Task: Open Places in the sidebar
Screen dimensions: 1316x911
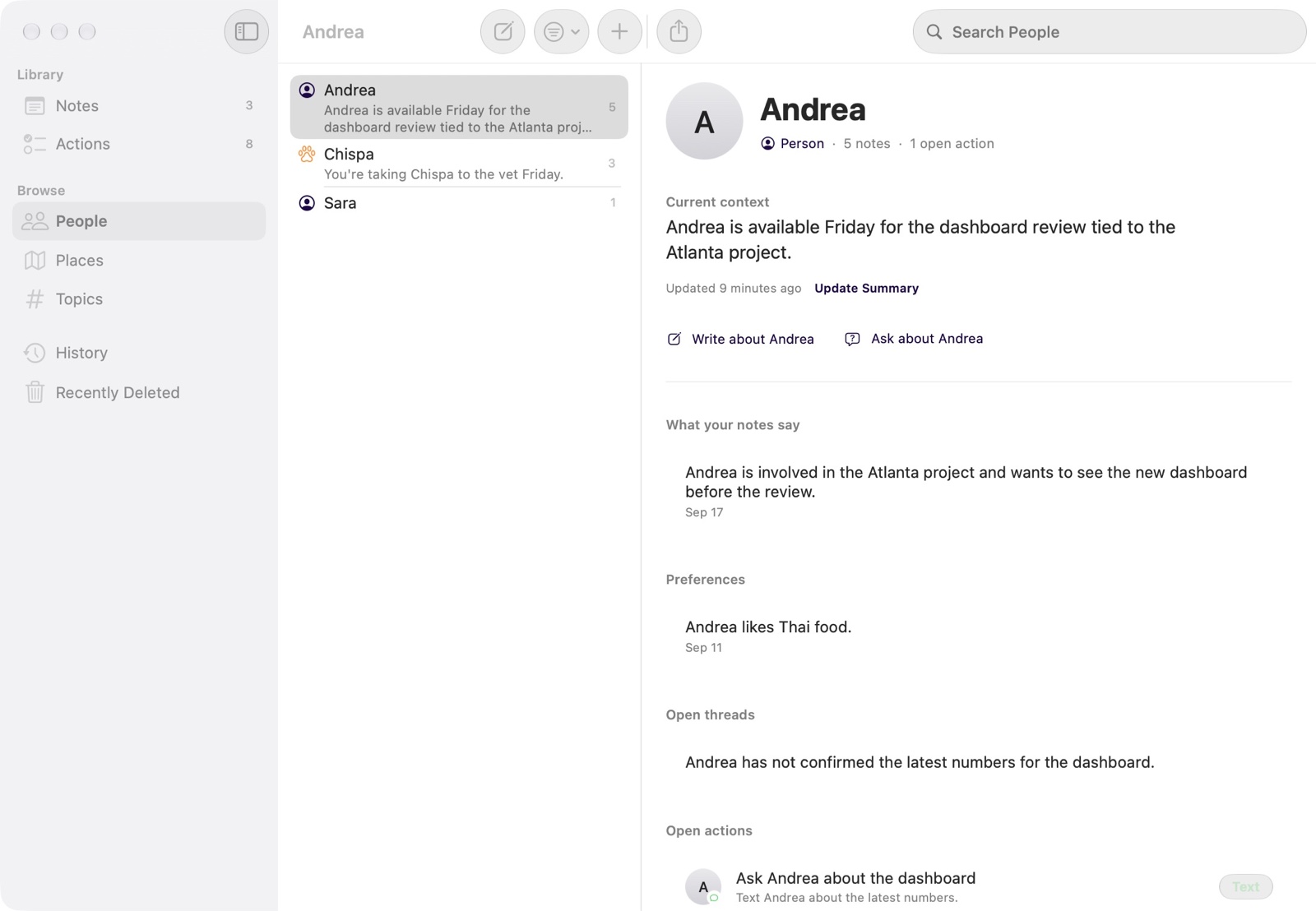Action: [139, 260]
